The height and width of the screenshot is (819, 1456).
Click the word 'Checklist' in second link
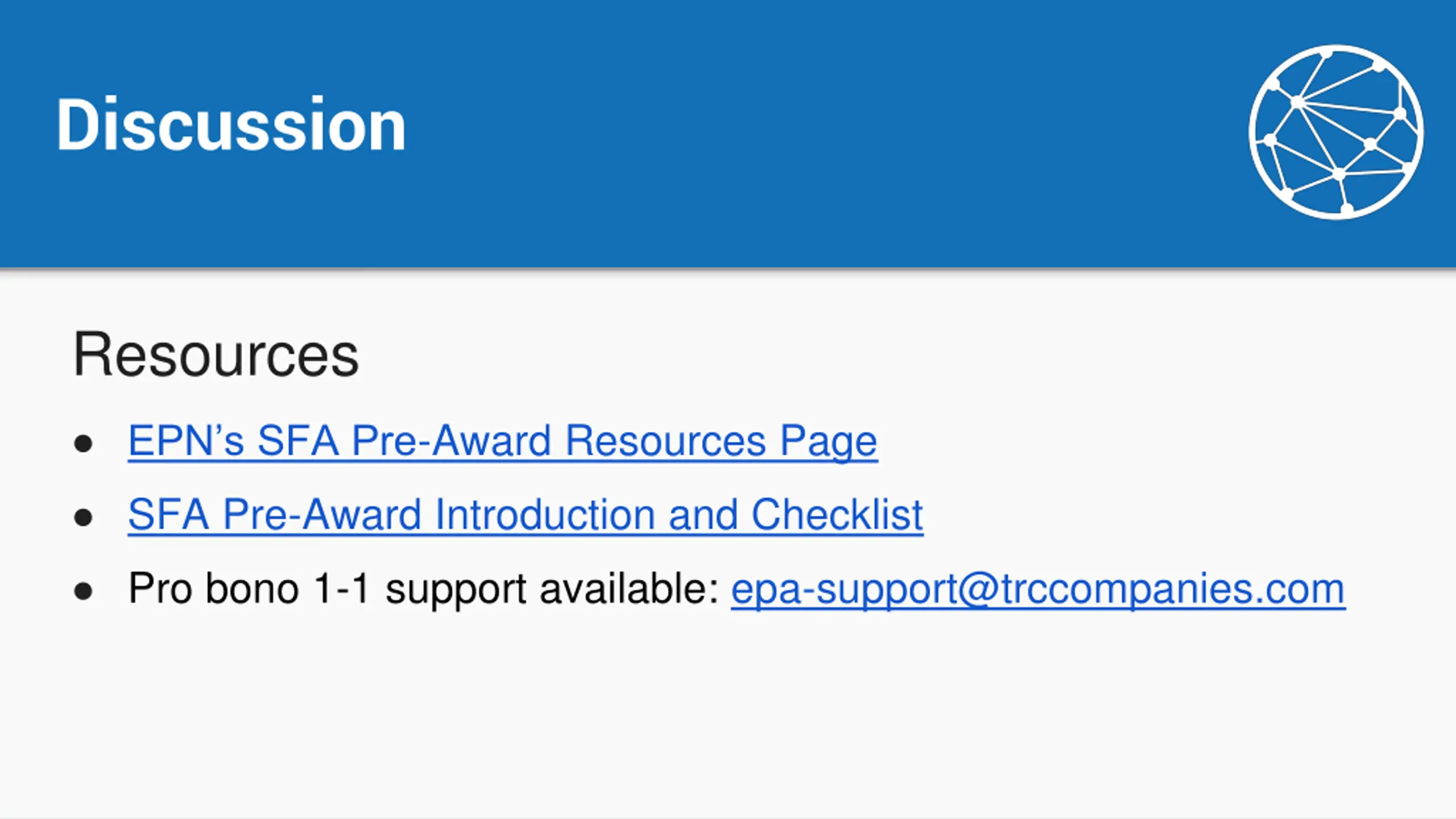point(837,515)
